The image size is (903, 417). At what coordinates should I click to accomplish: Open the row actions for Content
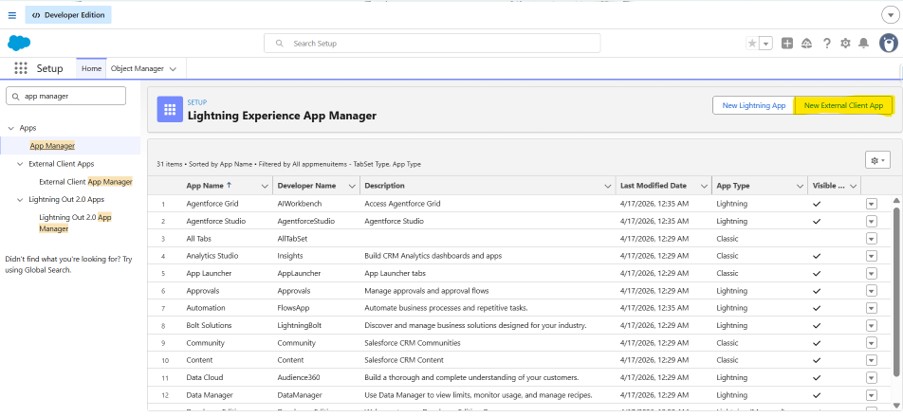[x=871, y=360]
